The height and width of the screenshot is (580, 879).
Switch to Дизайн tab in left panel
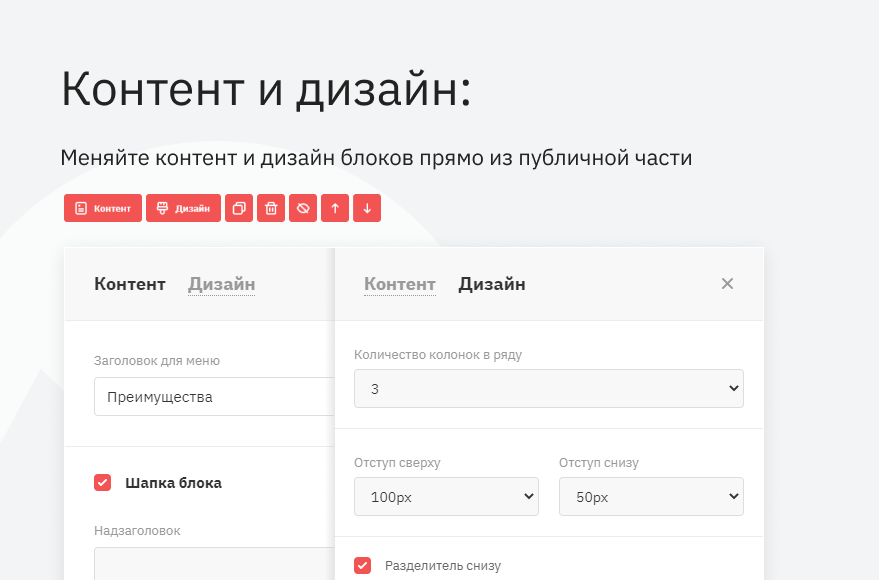(221, 284)
